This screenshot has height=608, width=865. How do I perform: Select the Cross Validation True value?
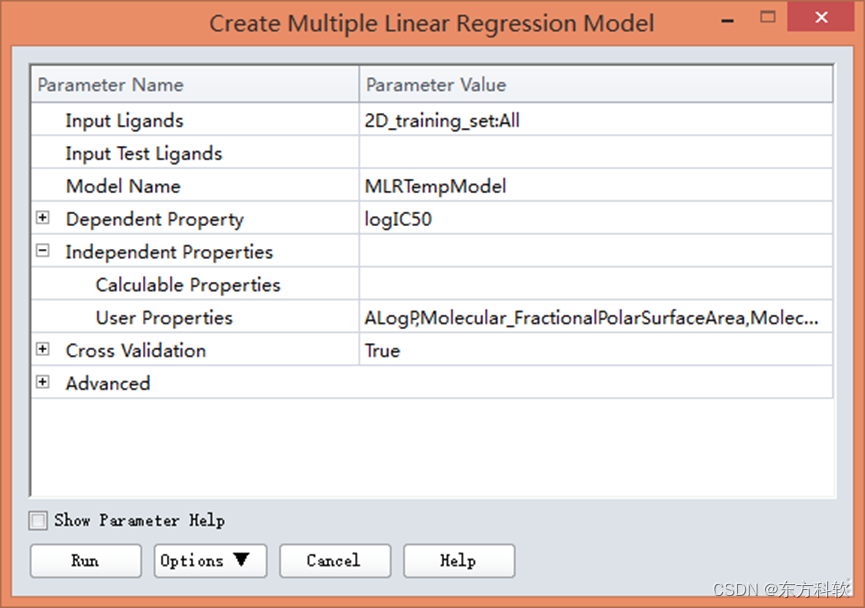click(596, 350)
